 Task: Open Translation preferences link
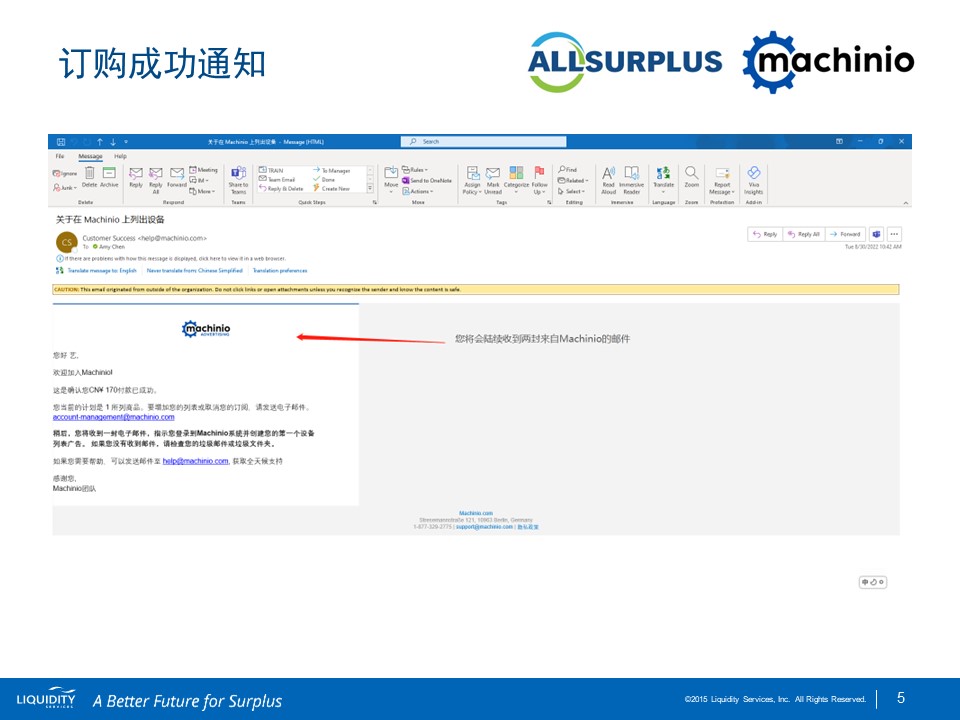(x=280, y=270)
